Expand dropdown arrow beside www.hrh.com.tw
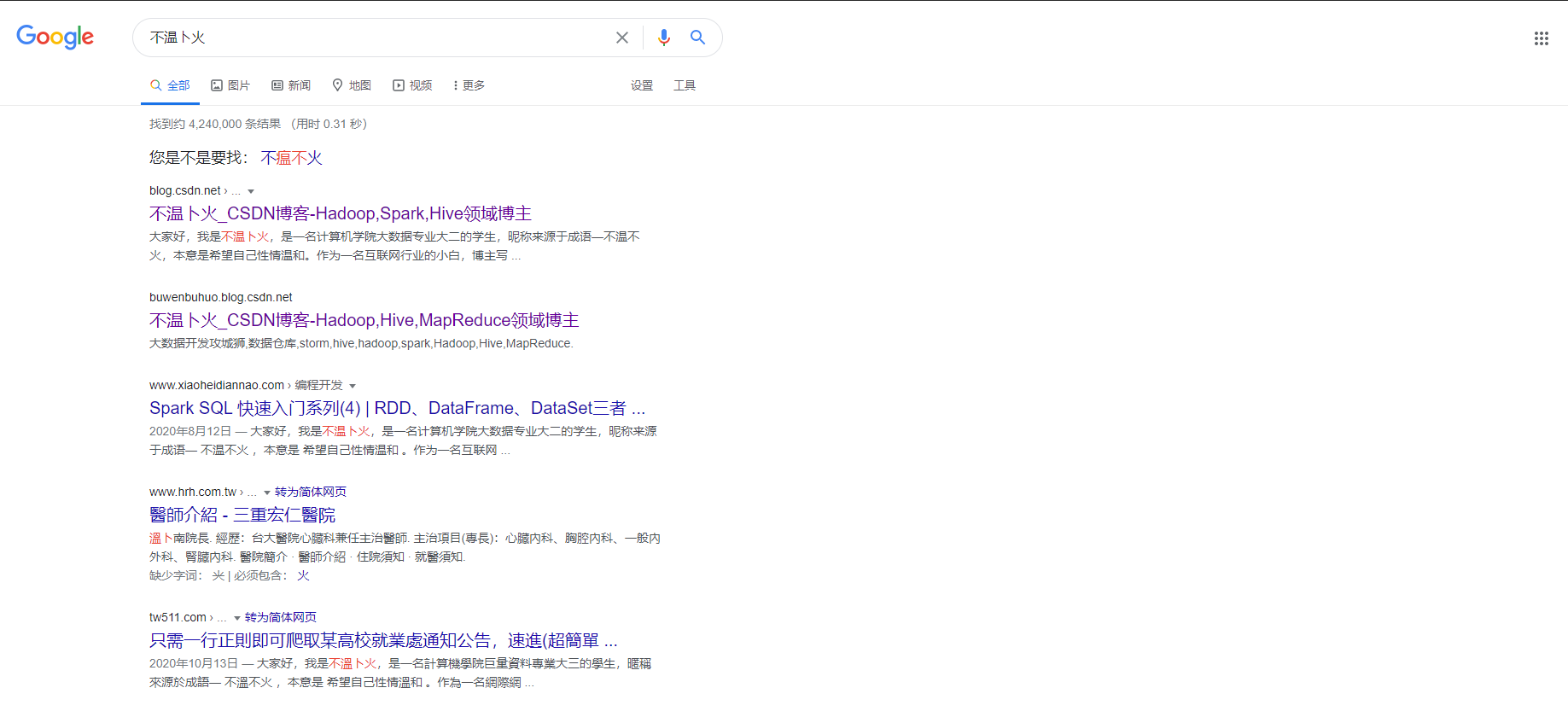This screenshot has height=717, width=1568. [267, 493]
